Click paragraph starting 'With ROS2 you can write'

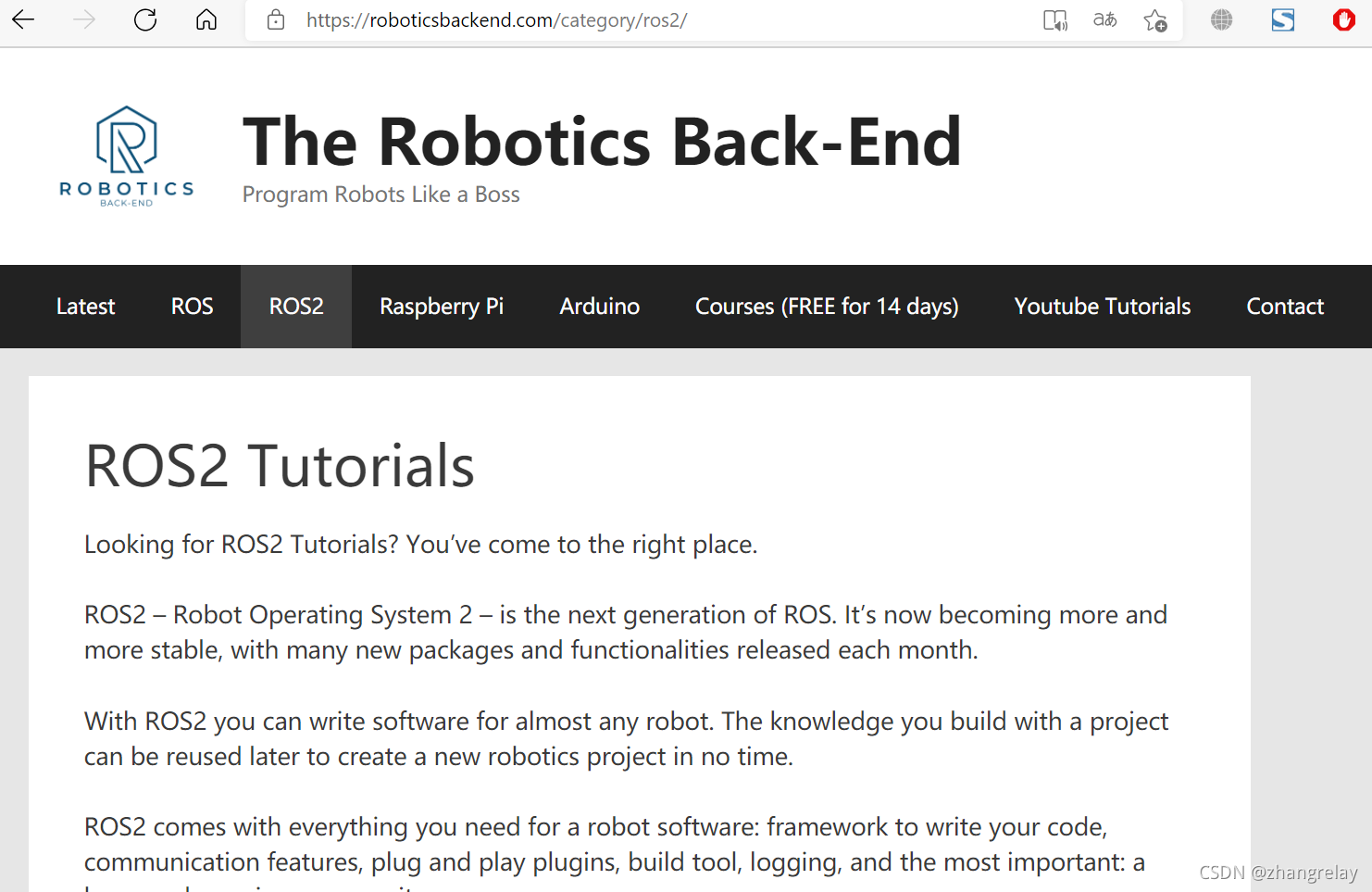[626, 739]
